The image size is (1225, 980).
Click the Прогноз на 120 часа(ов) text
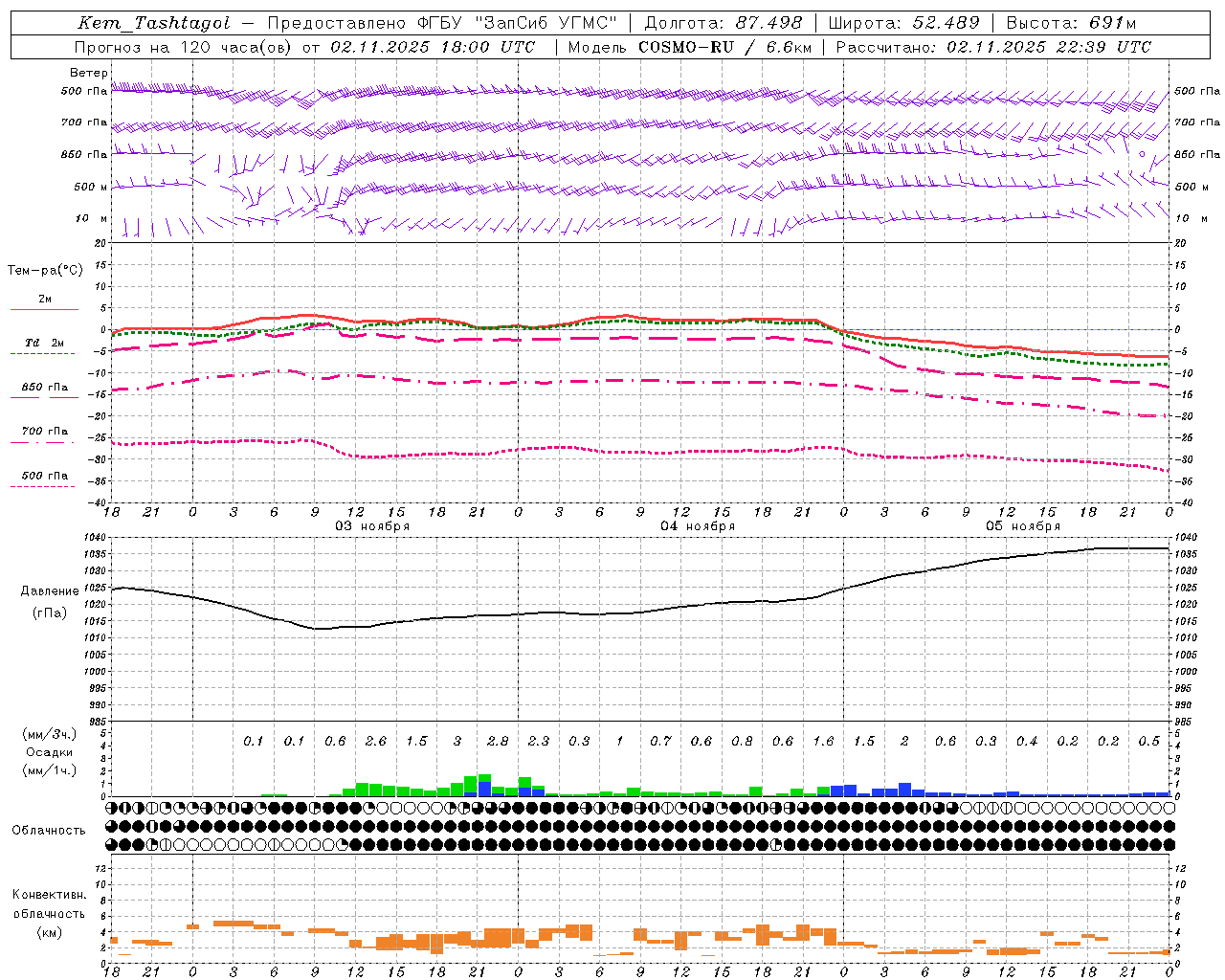tap(185, 47)
